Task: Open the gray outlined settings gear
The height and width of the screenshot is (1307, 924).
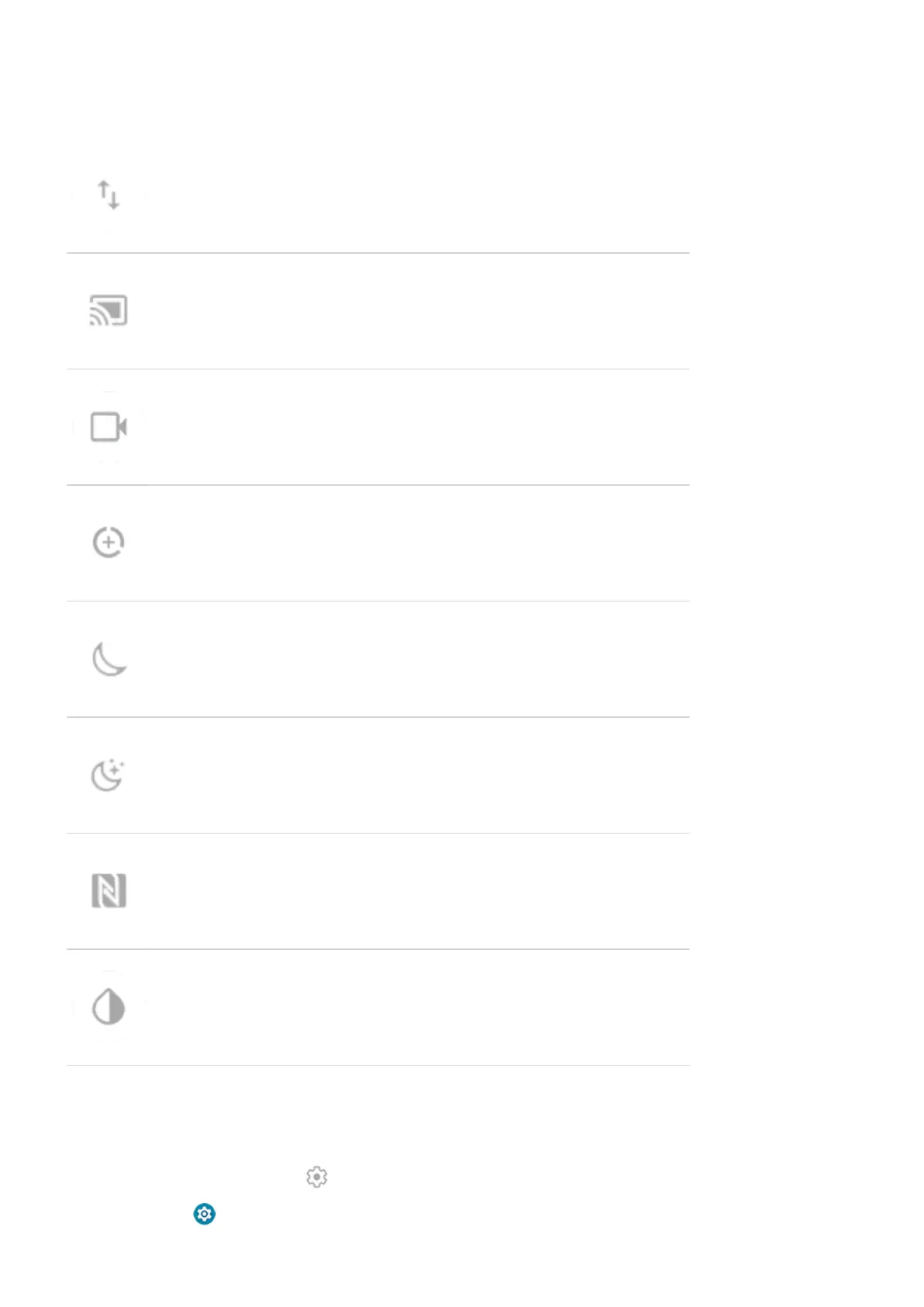Action: [317, 1177]
